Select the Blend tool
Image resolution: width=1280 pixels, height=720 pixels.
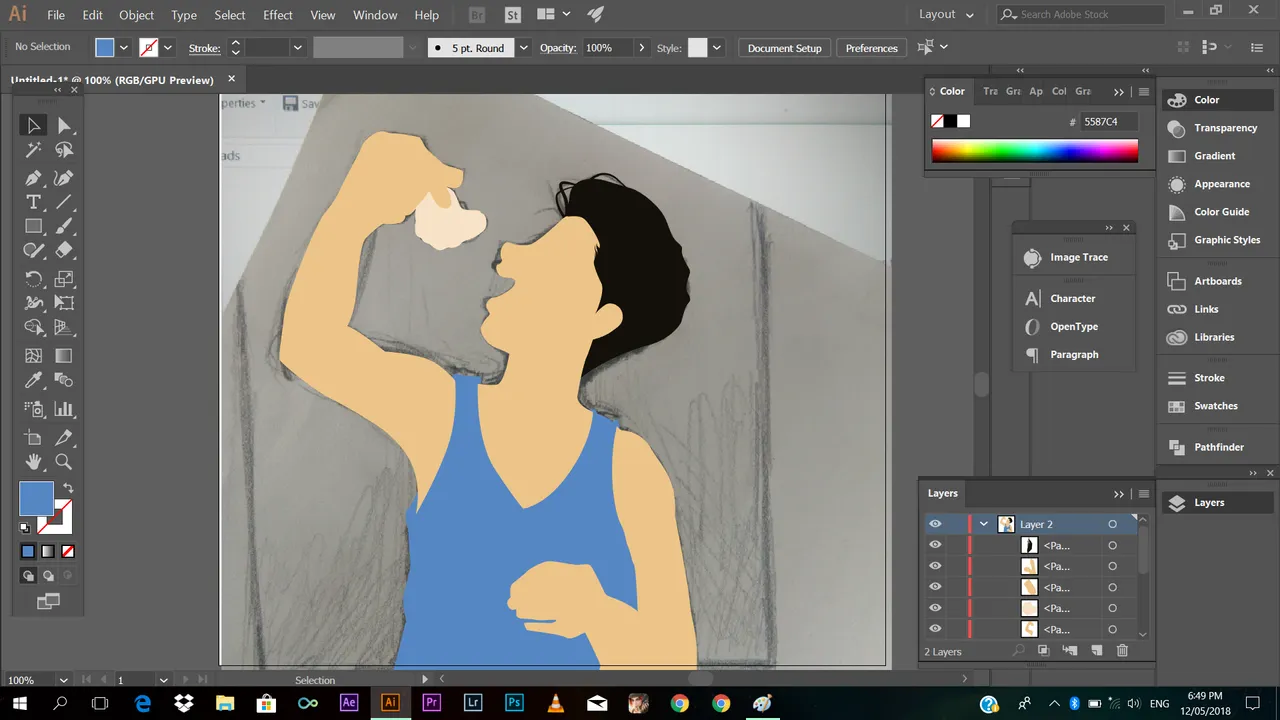click(x=64, y=380)
